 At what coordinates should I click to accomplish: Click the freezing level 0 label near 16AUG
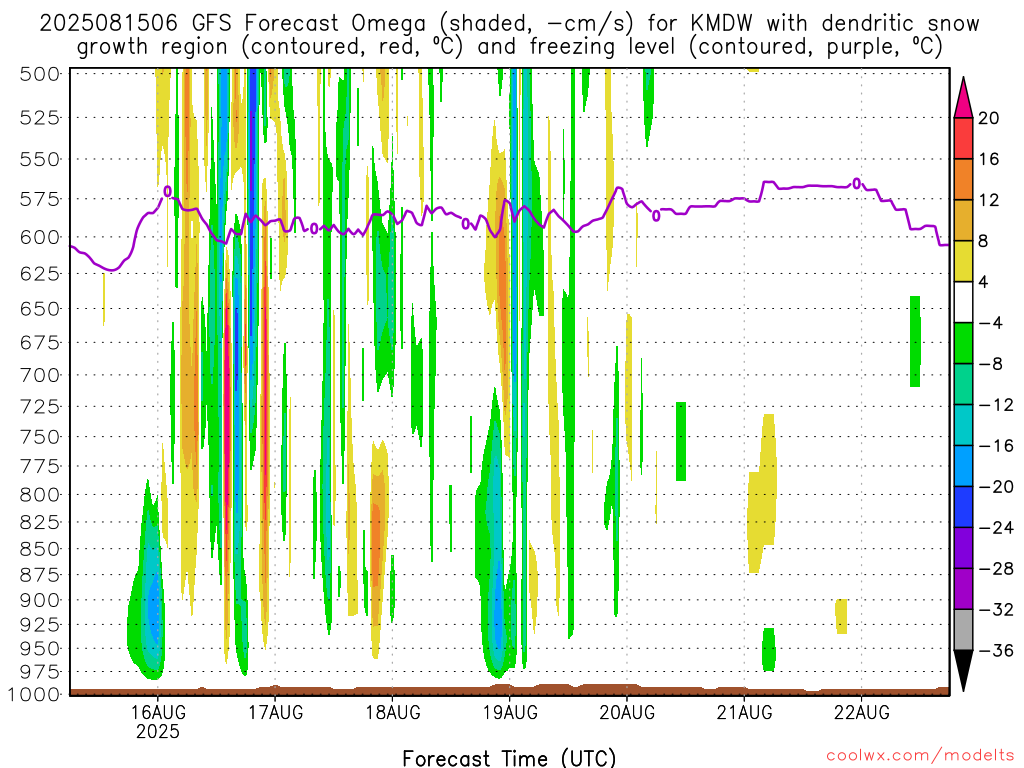(x=167, y=191)
